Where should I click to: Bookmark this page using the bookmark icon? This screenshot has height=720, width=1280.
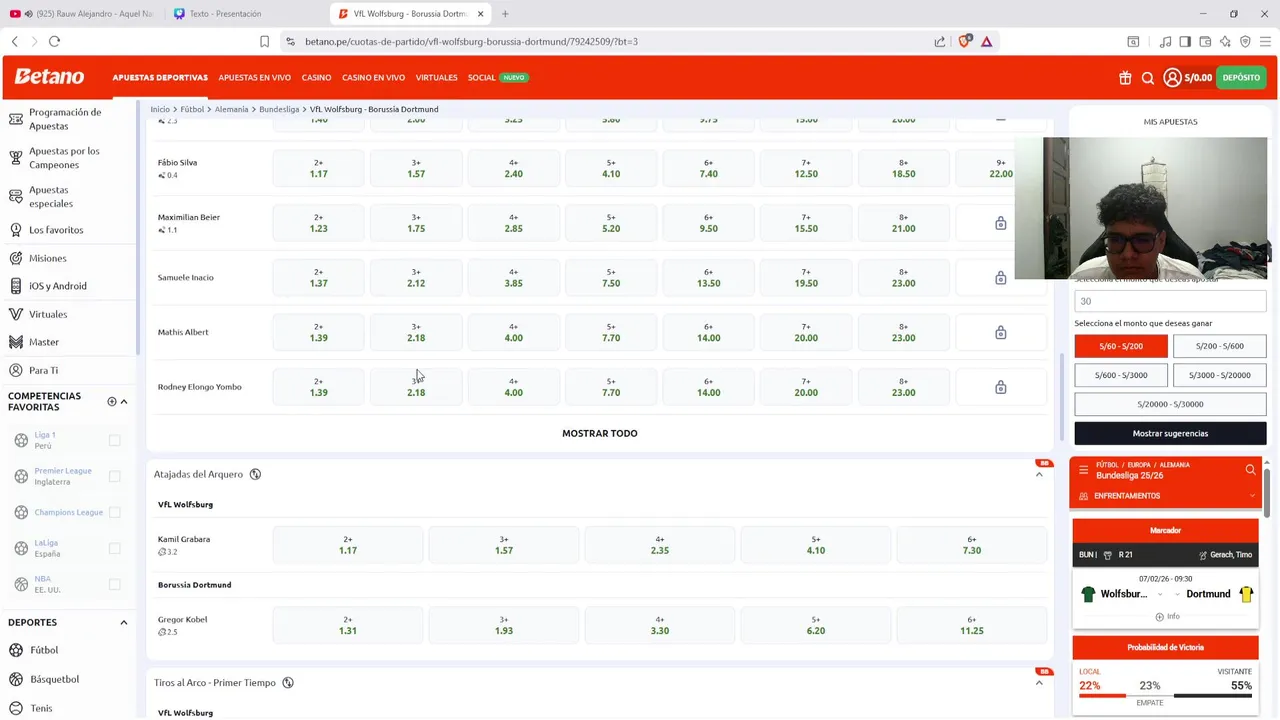[x=264, y=41]
